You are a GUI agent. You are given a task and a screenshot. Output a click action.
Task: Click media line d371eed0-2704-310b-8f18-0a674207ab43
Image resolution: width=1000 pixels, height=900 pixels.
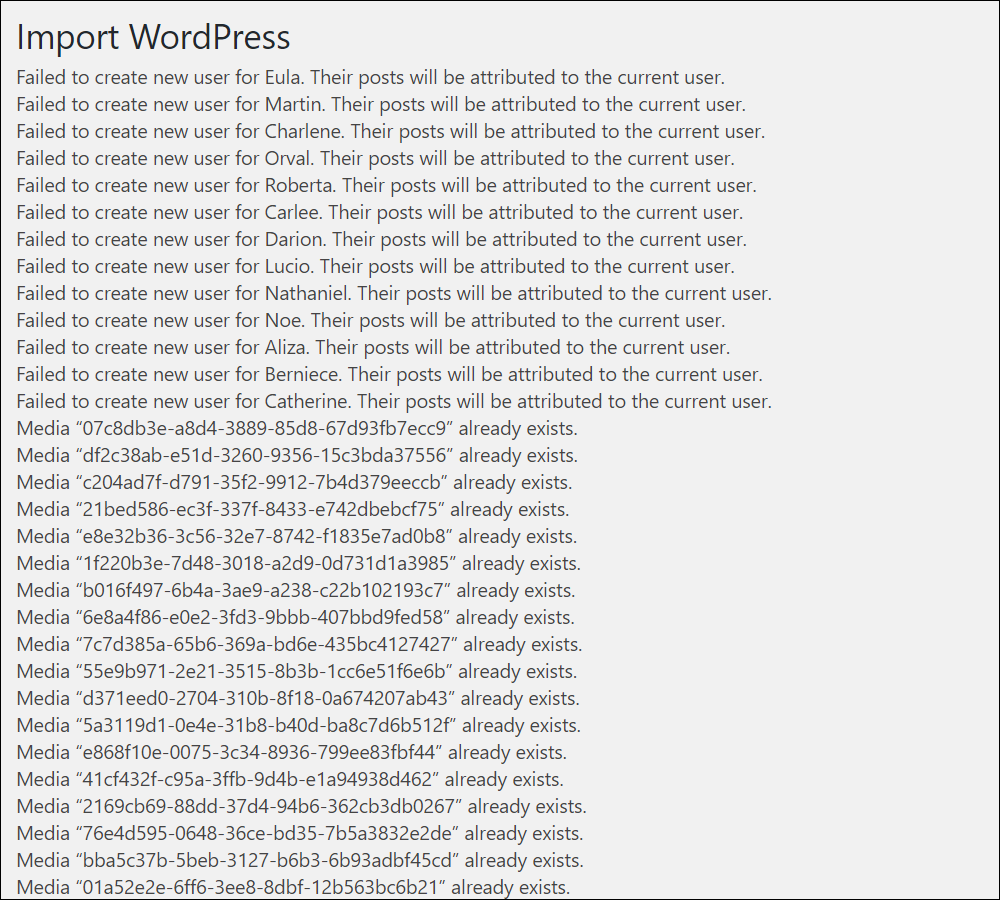[x=298, y=698]
